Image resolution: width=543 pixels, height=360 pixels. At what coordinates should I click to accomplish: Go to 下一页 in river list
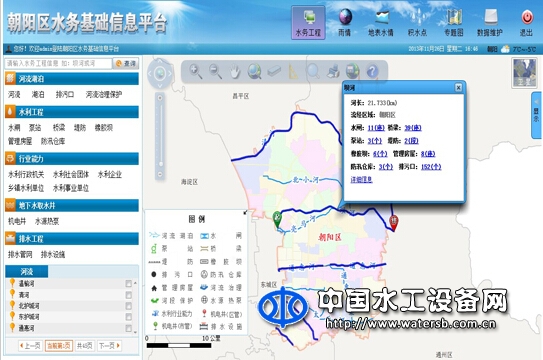coord(109,345)
